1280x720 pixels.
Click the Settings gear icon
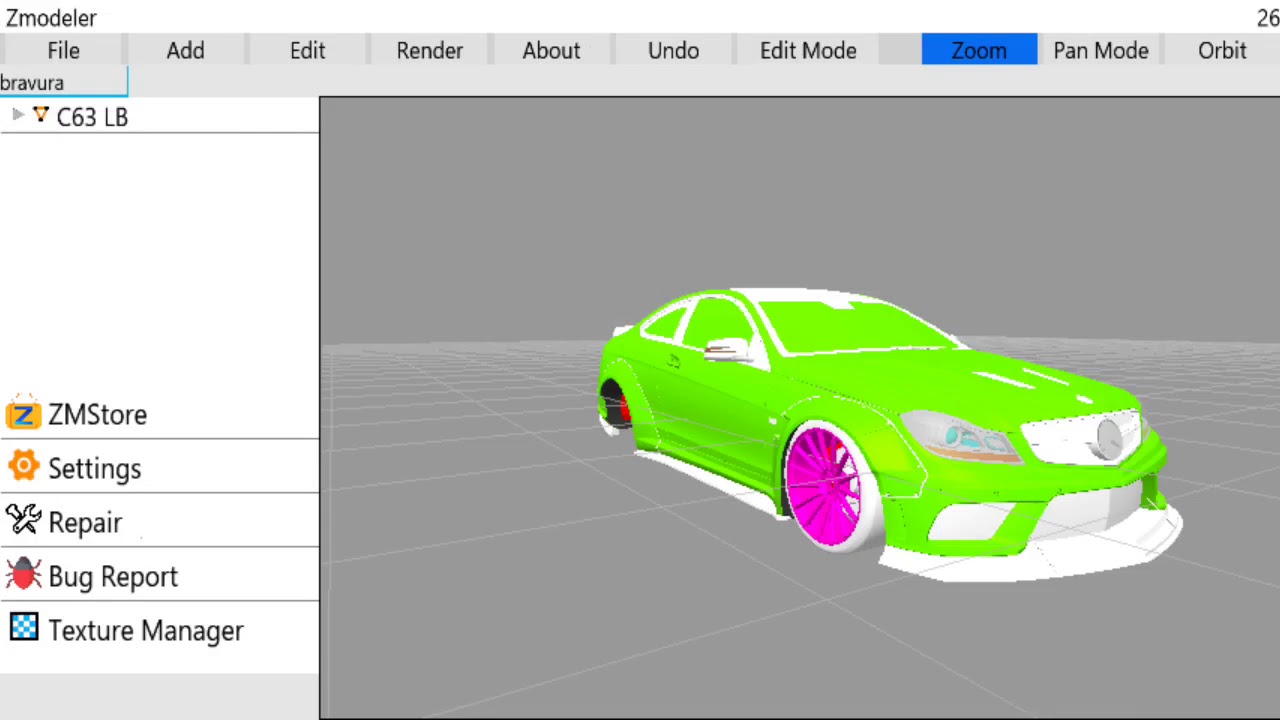[23, 466]
